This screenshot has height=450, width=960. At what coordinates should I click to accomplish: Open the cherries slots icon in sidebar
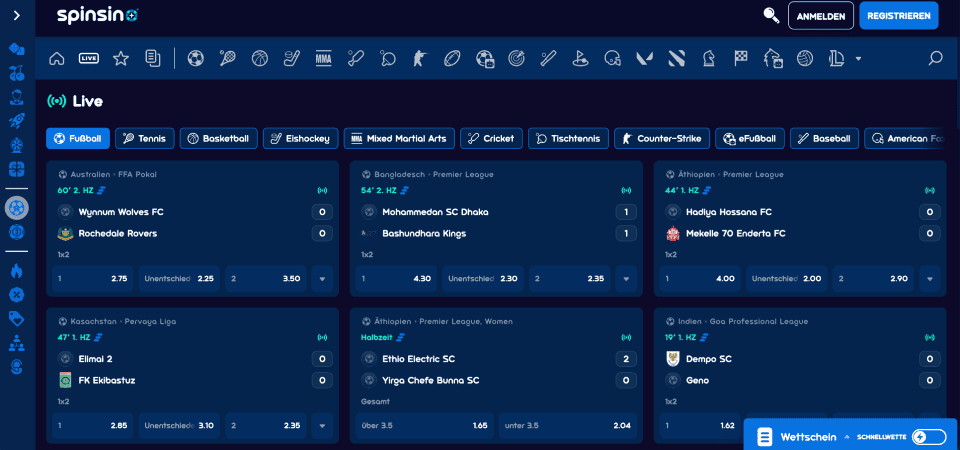(17, 73)
